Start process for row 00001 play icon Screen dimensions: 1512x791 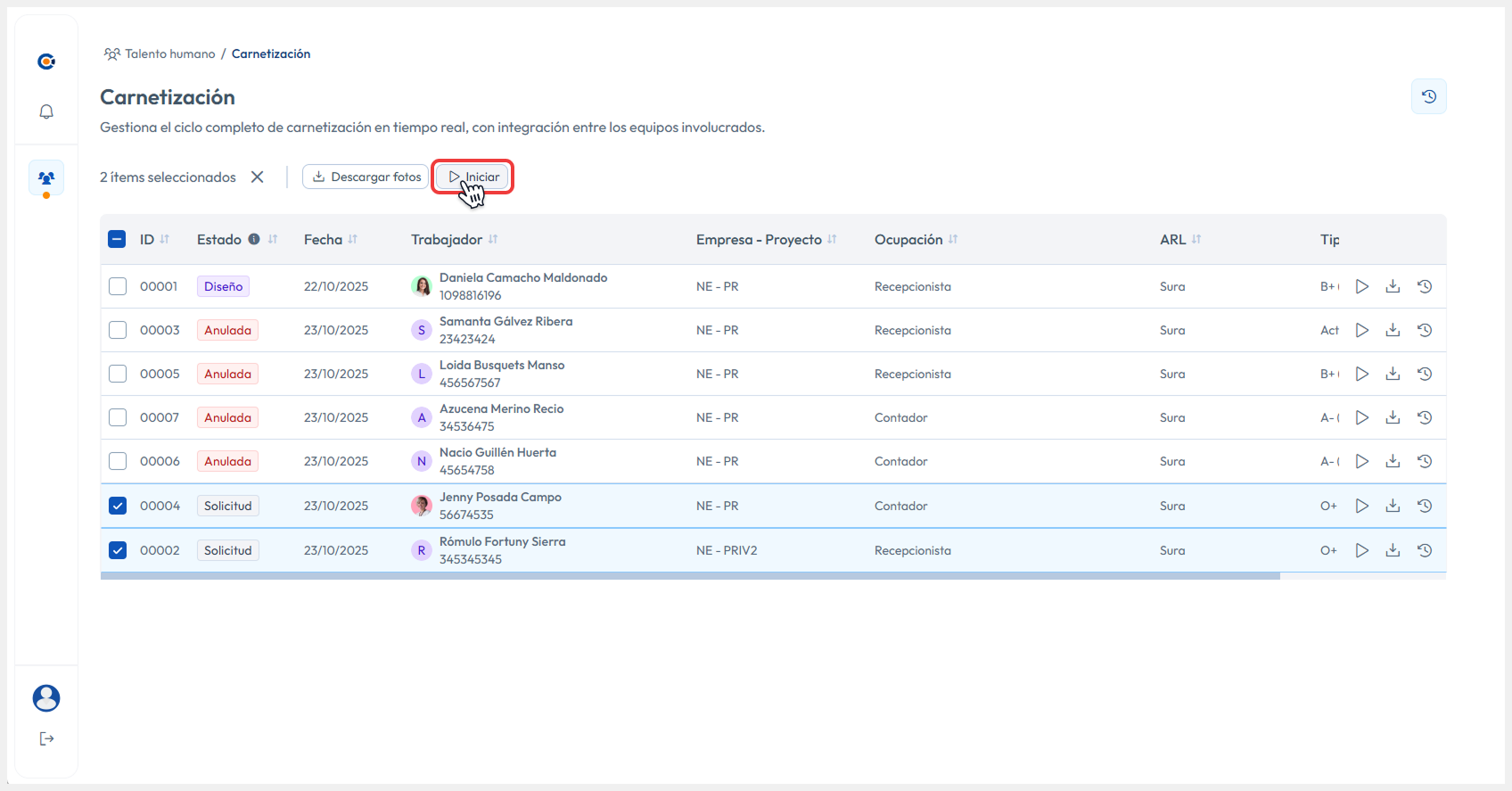click(1361, 286)
